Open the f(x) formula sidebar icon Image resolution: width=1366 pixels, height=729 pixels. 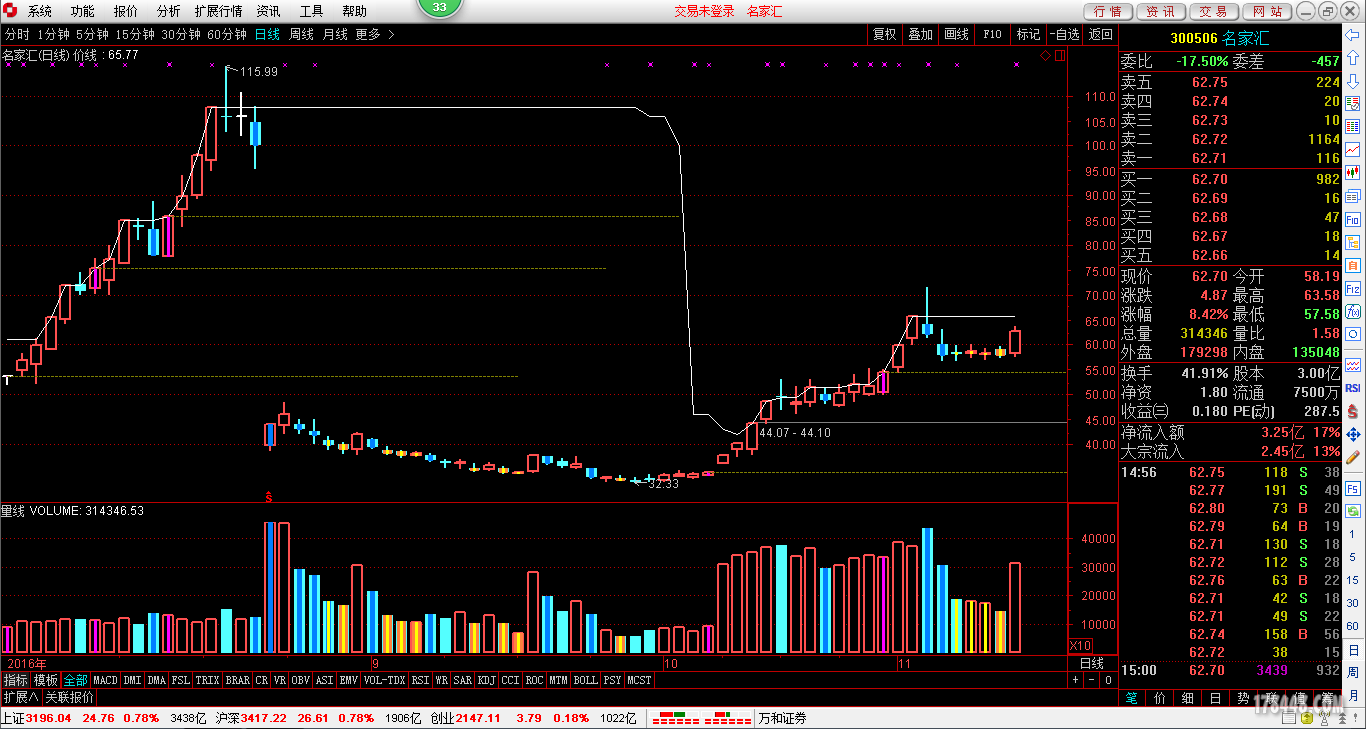1353,311
